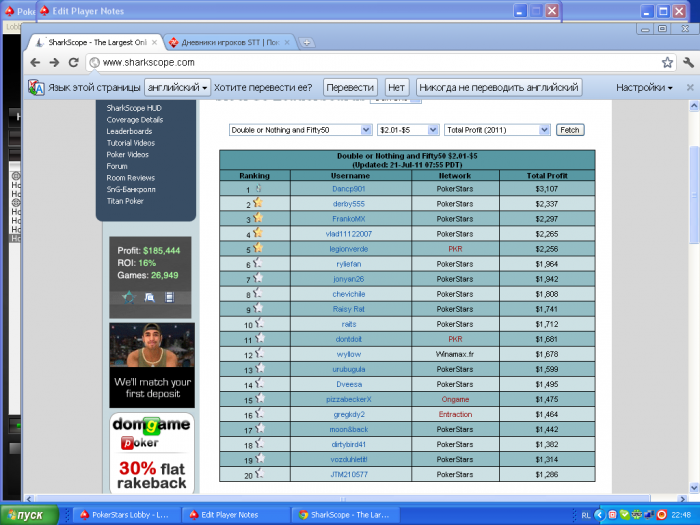Viewport: 700px width, 525px height.
Task: Open the derby555 player link
Action: 349,204
